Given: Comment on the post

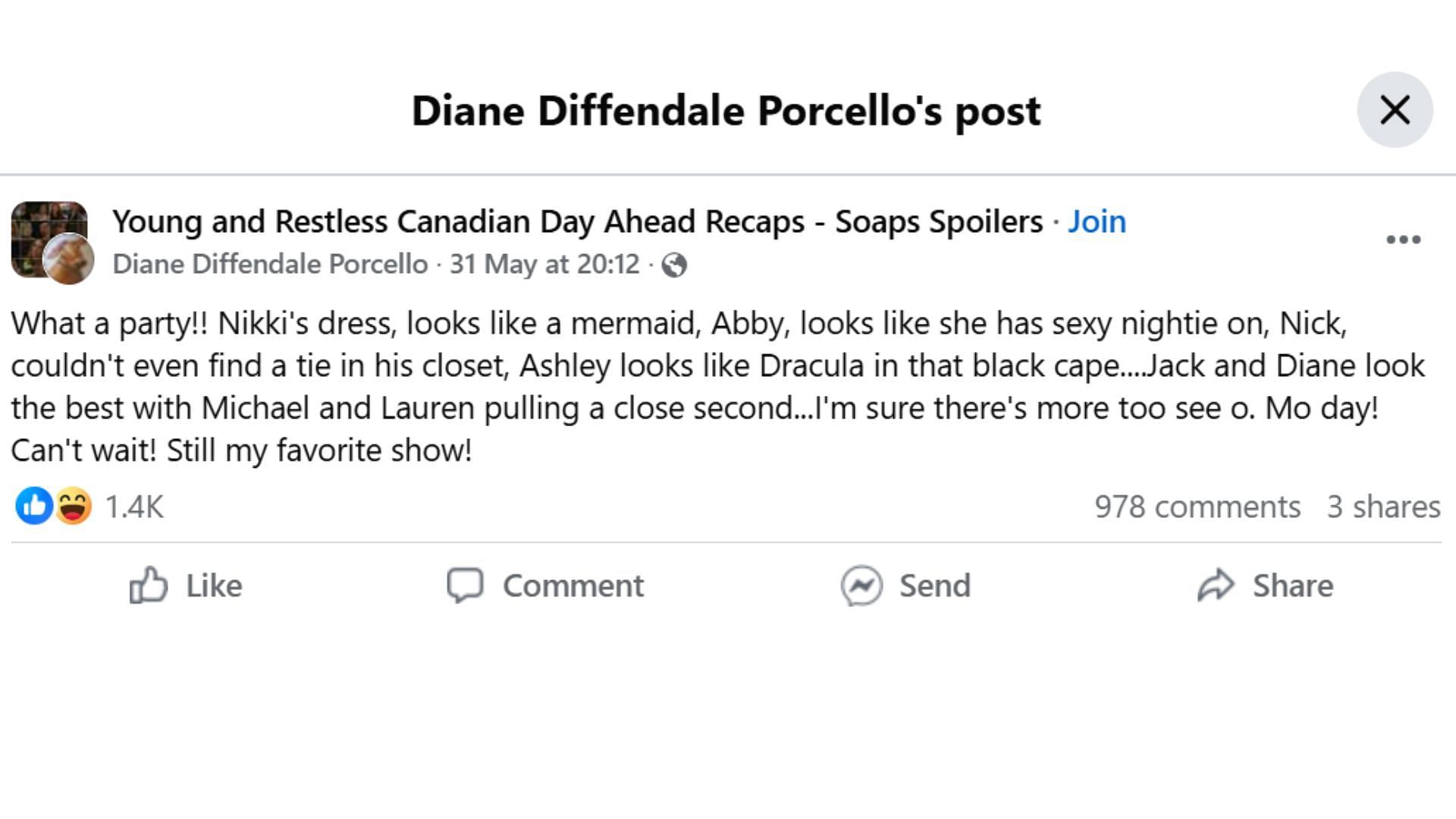Looking at the screenshot, I should (x=545, y=585).
